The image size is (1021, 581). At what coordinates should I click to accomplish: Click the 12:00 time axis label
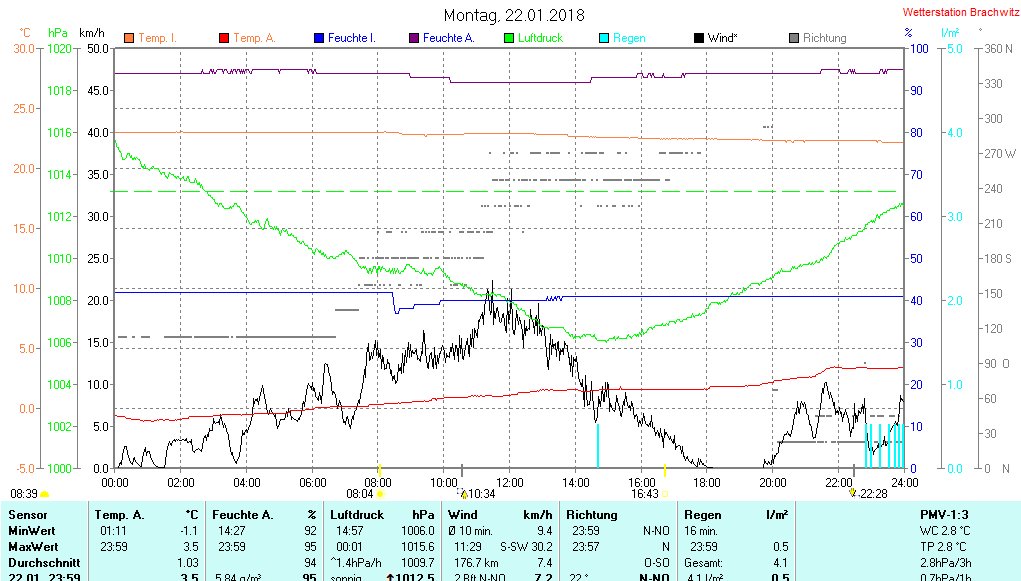[x=509, y=482]
